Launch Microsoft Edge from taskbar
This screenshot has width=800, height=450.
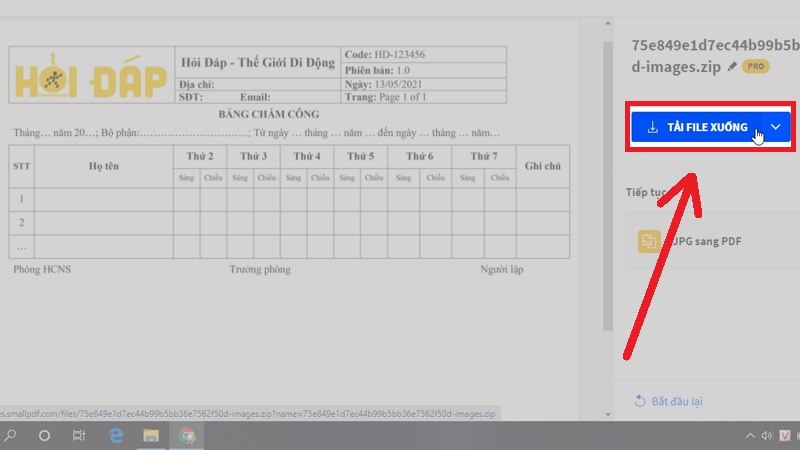(116, 436)
